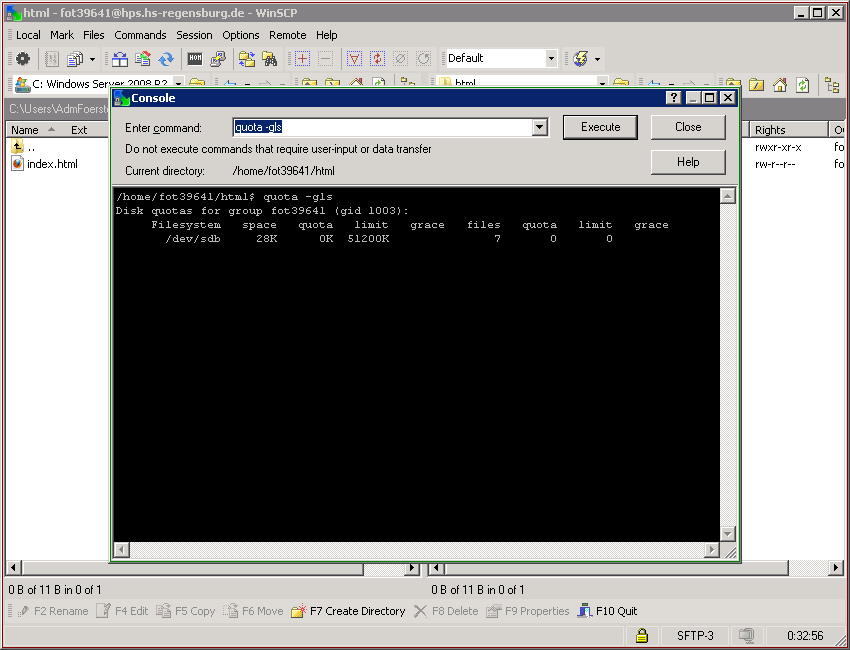This screenshot has width=850, height=650.
Task: Click the New Session lightning icon
Action: (x=580, y=59)
